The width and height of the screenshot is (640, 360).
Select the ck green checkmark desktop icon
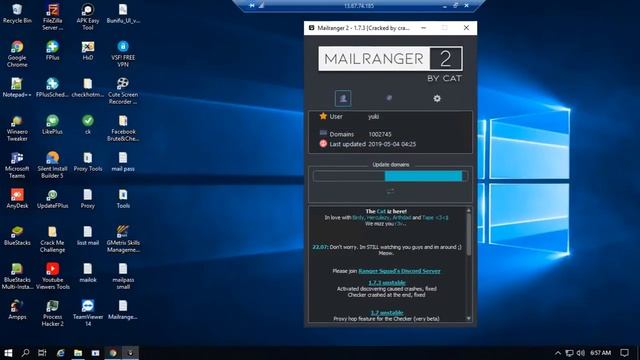tap(87, 124)
